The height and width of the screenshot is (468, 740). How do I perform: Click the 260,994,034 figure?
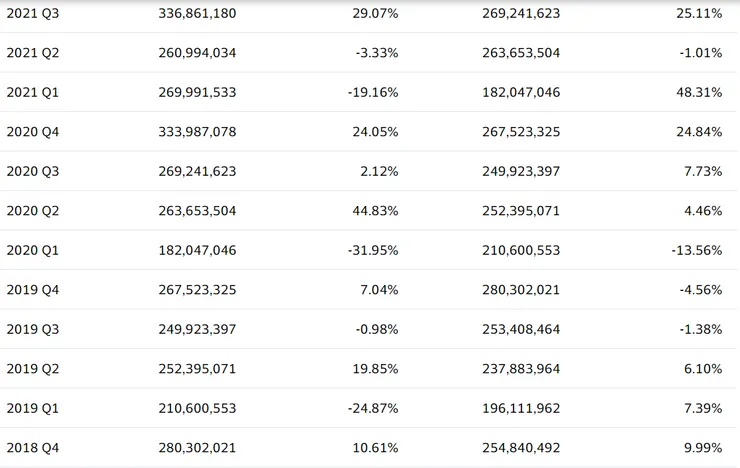click(197, 53)
